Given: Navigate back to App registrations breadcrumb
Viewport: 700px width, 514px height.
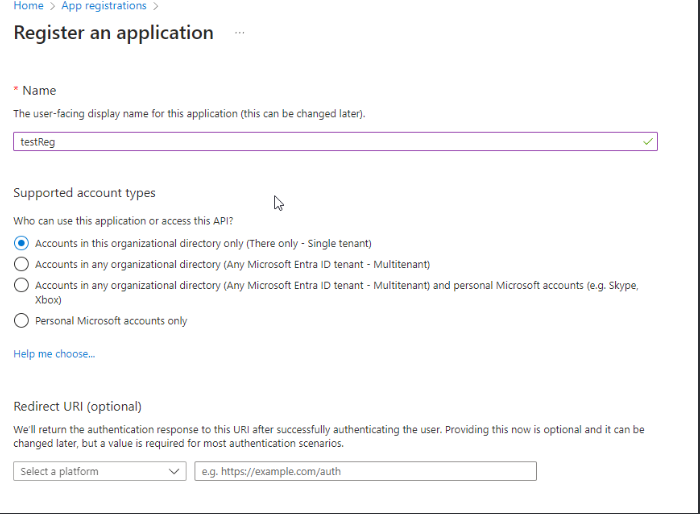Looking at the screenshot, I should (104, 6).
